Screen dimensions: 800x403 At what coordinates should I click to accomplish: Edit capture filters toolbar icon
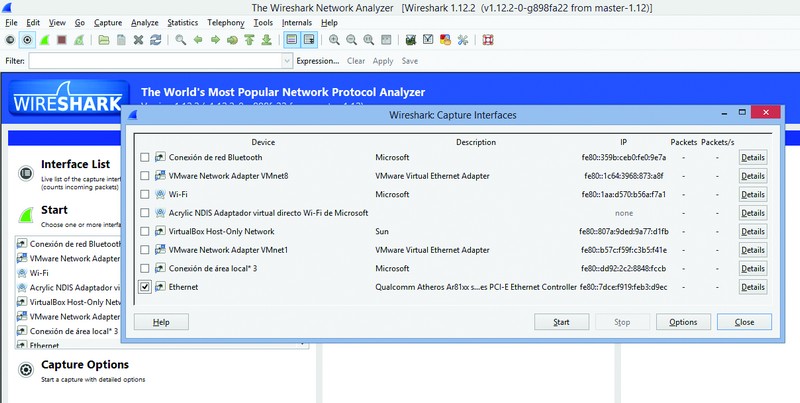tap(411, 40)
